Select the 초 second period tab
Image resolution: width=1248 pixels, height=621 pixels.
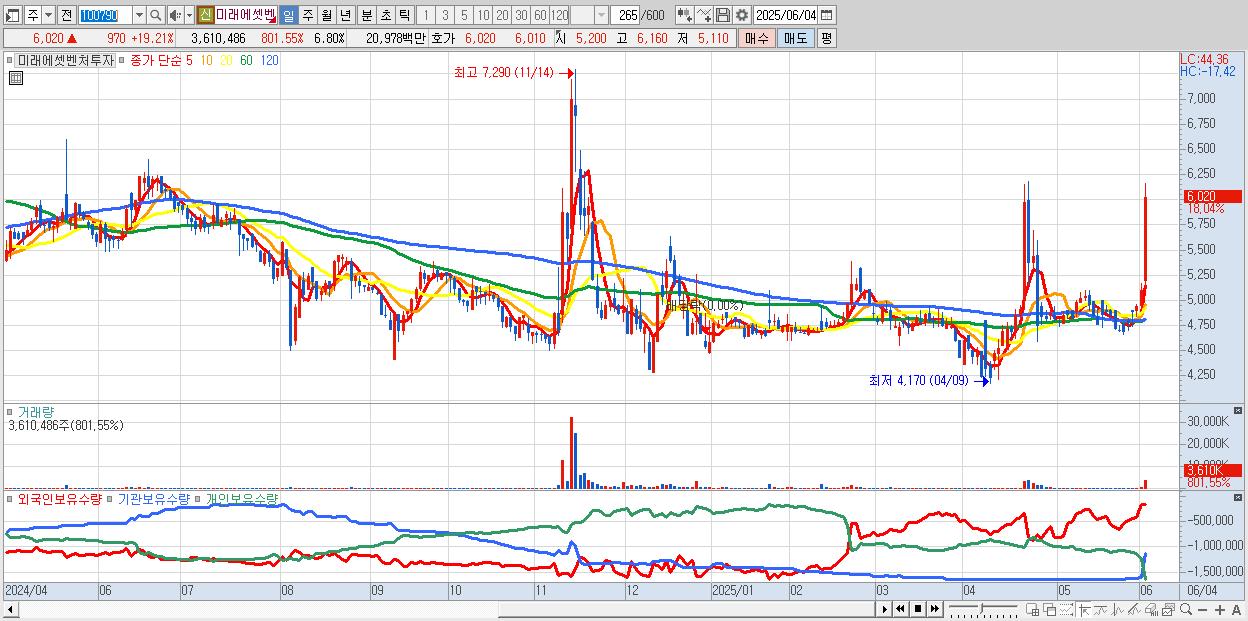(x=385, y=15)
